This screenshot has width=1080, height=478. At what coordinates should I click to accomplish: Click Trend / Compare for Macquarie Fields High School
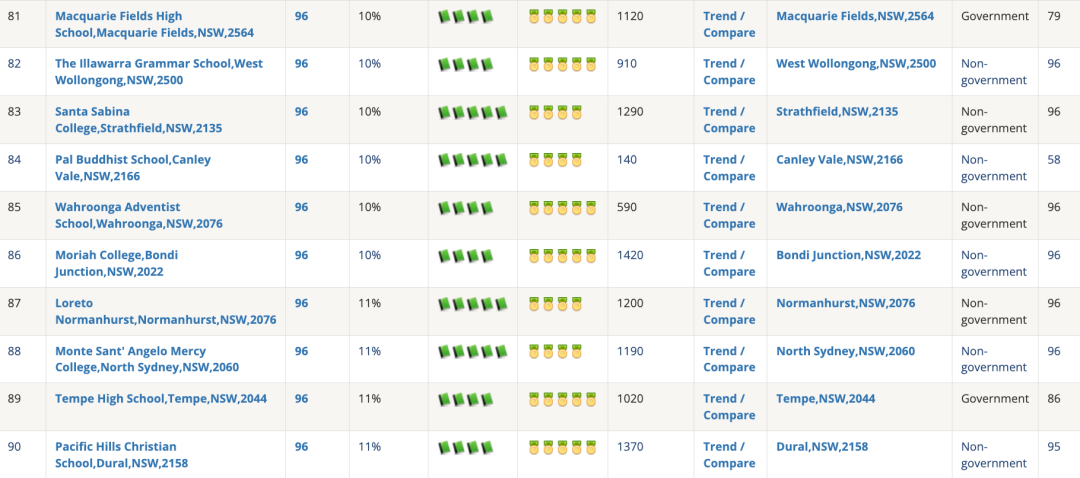click(x=729, y=24)
